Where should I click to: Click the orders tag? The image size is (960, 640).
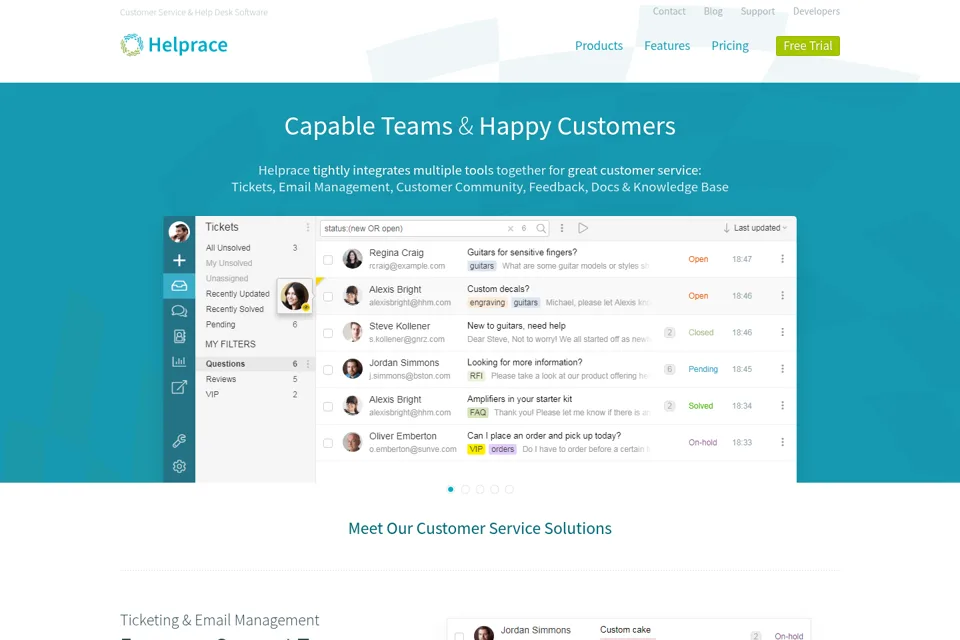coord(503,450)
